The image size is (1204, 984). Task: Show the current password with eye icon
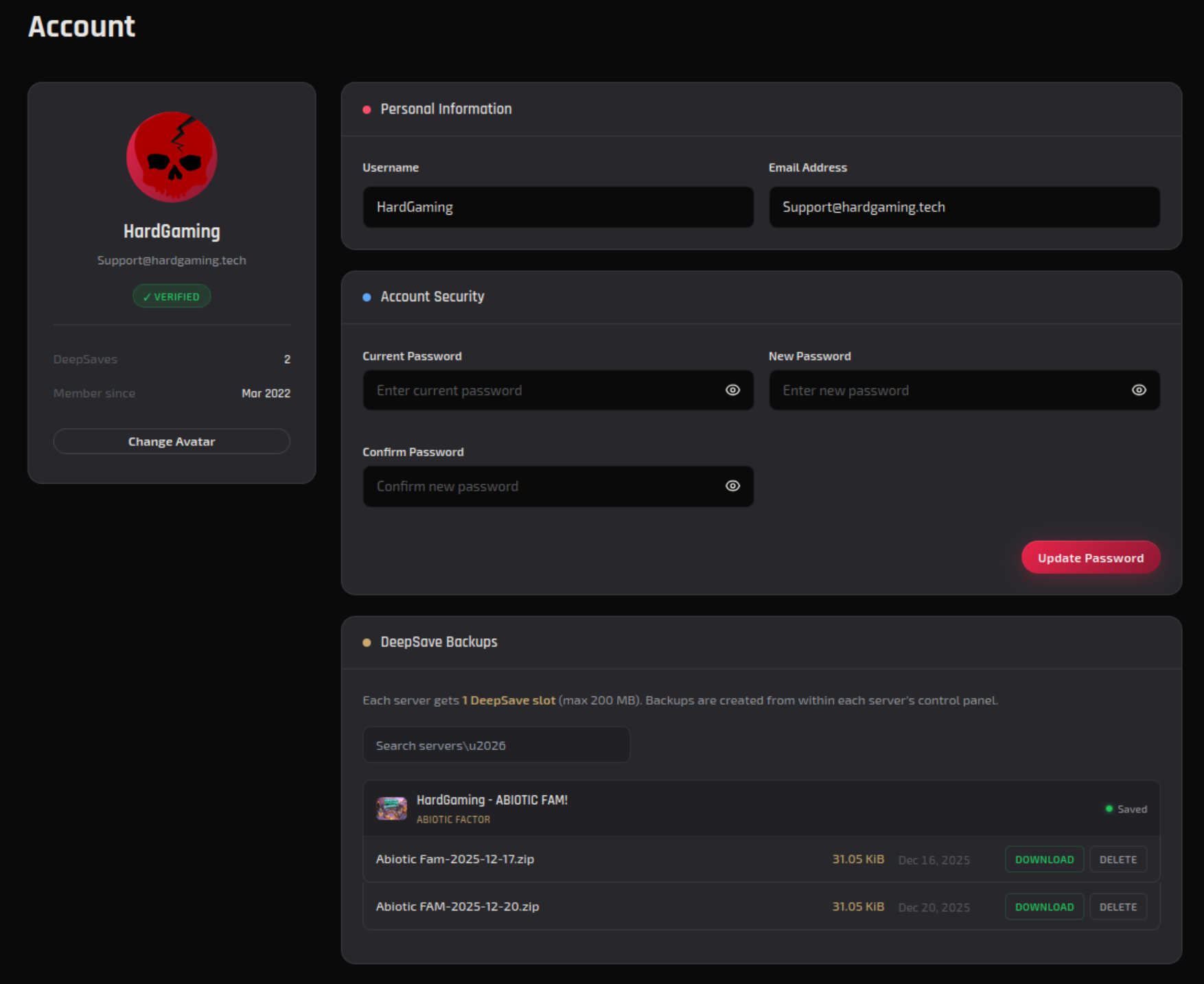tap(732, 390)
